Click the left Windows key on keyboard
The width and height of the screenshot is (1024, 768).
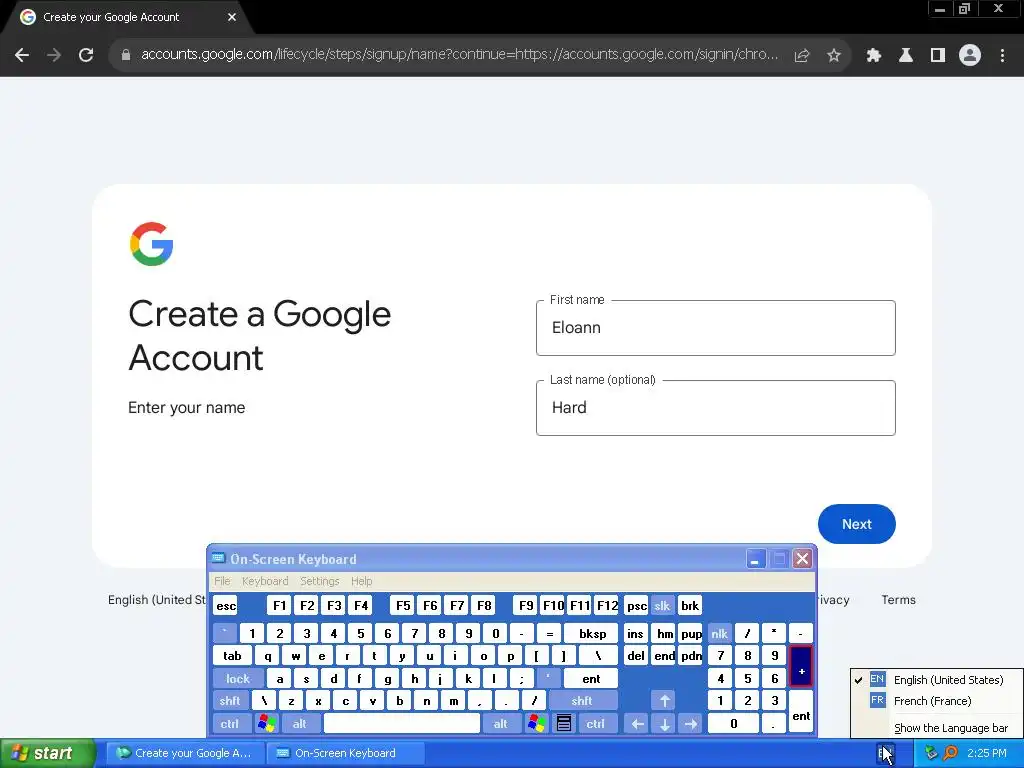click(x=266, y=724)
